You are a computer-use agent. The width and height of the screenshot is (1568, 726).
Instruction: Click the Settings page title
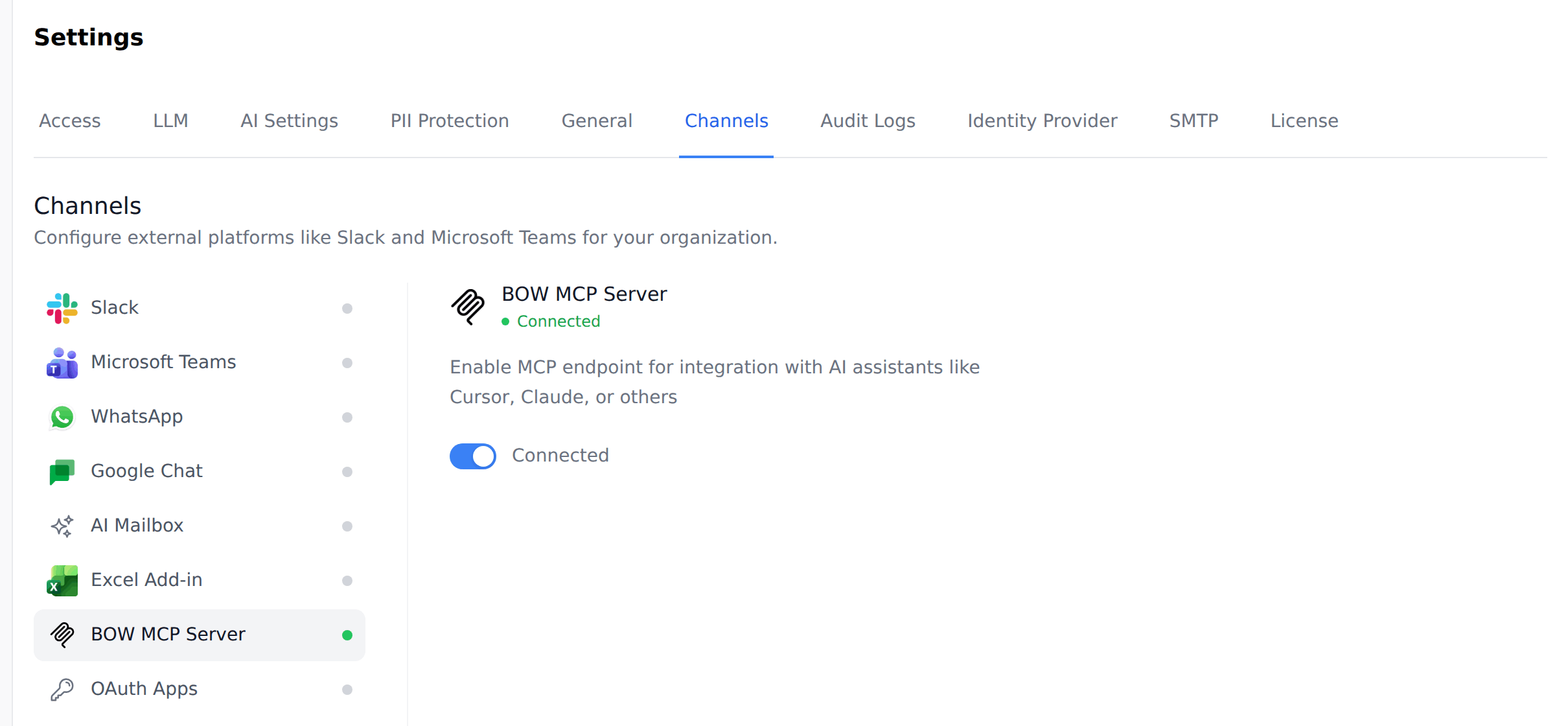coord(89,38)
